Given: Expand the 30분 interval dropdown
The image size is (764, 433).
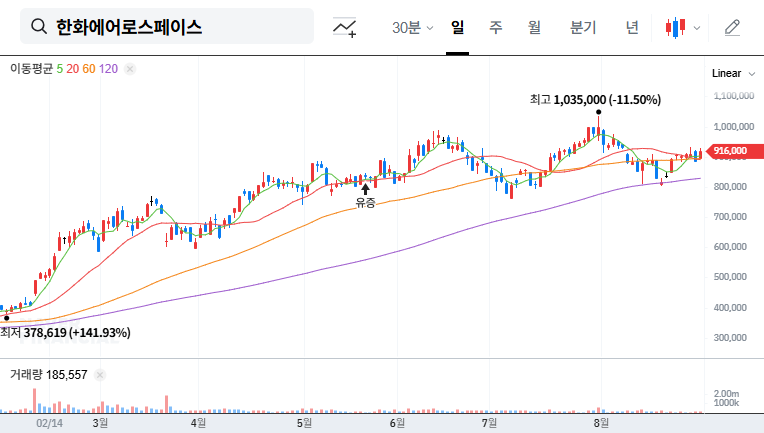Looking at the screenshot, I should click(x=412, y=28).
